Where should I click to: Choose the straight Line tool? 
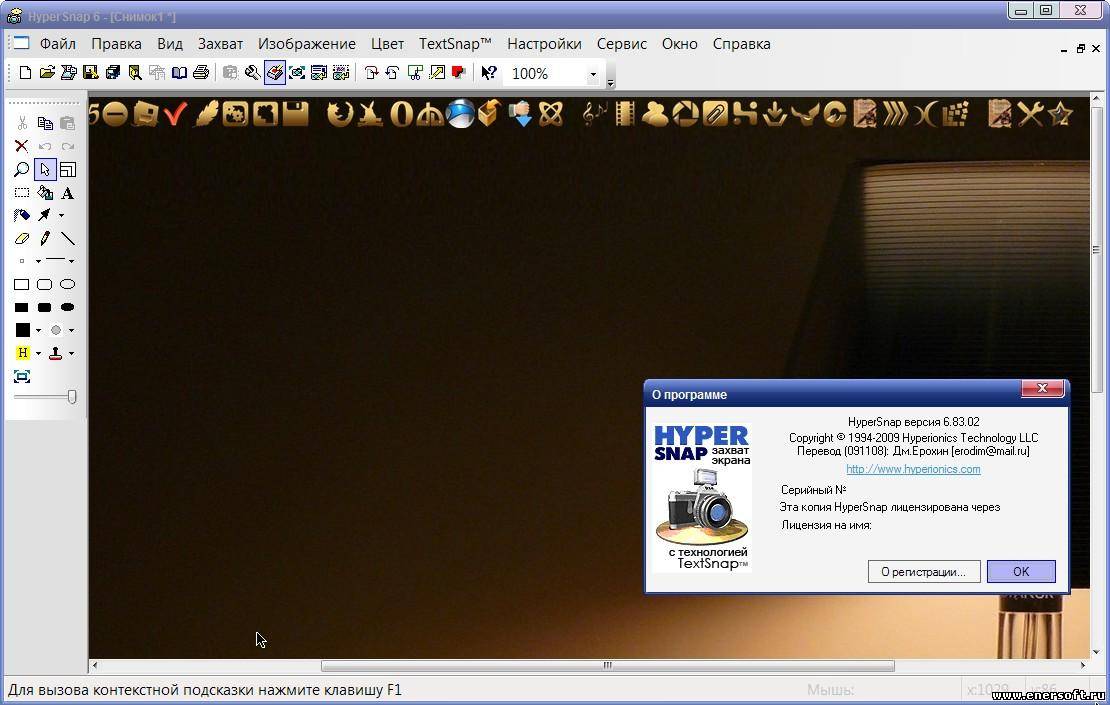[67, 239]
